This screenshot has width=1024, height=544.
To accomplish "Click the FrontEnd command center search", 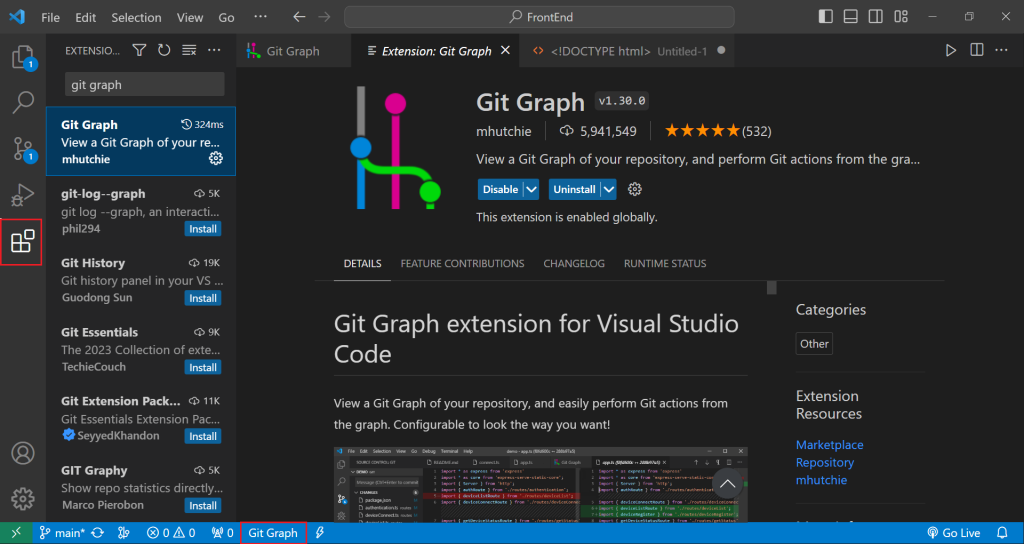I will click(x=539, y=17).
